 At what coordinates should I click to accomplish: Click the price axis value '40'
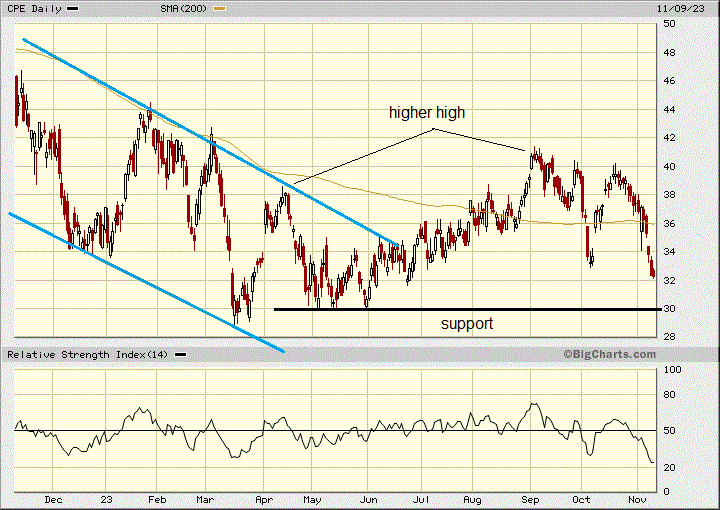[669, 166]
